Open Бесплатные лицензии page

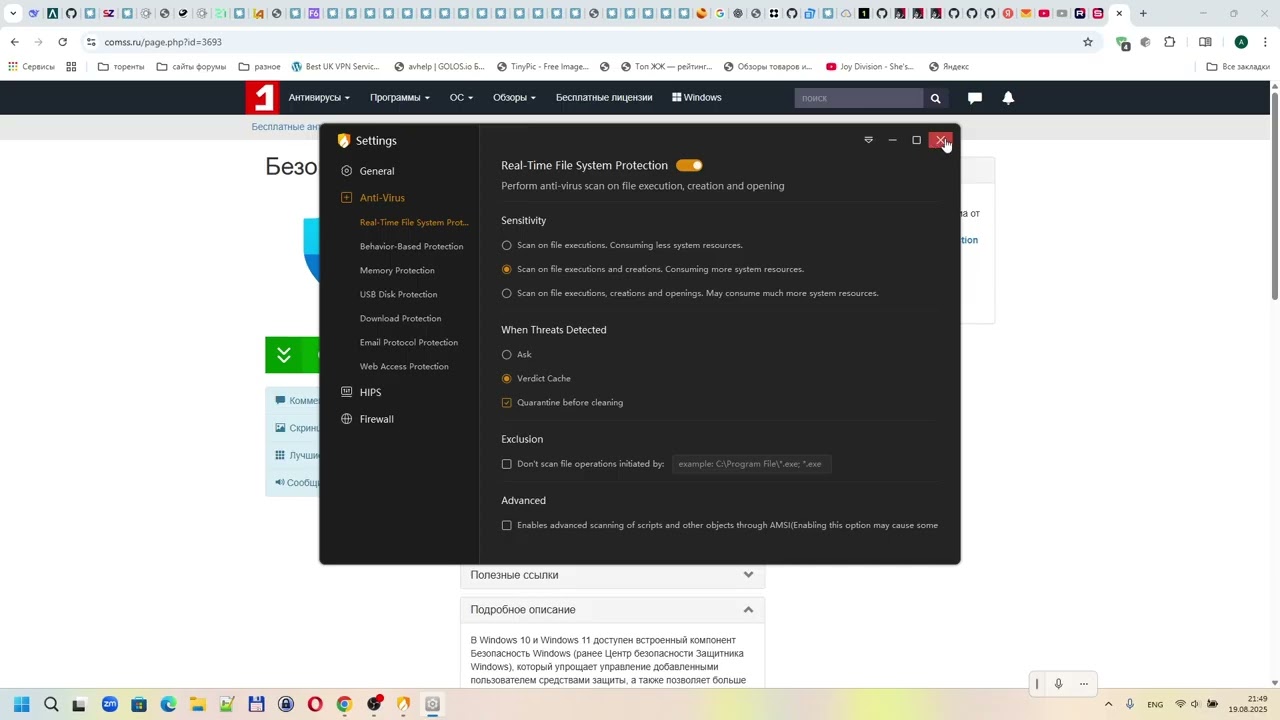click(x=604, y=97)
